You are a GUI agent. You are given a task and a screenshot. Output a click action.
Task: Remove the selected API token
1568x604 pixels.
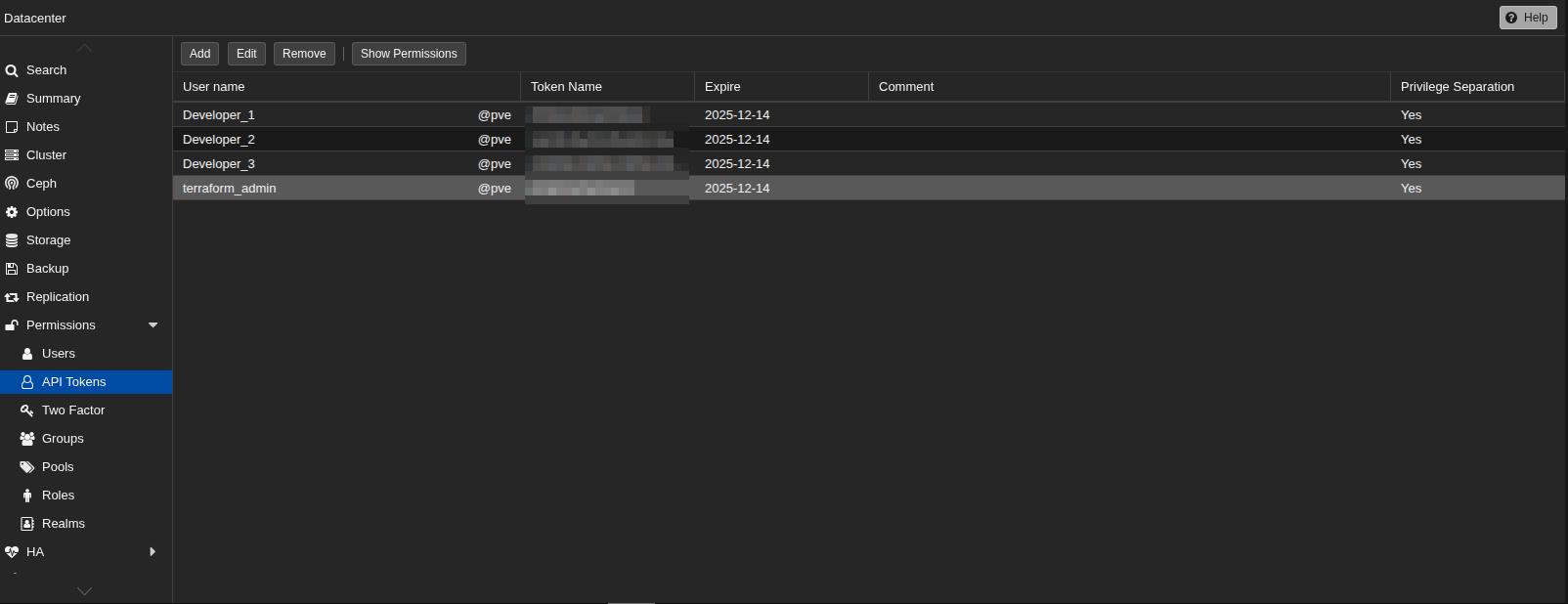tap(304, 54)
